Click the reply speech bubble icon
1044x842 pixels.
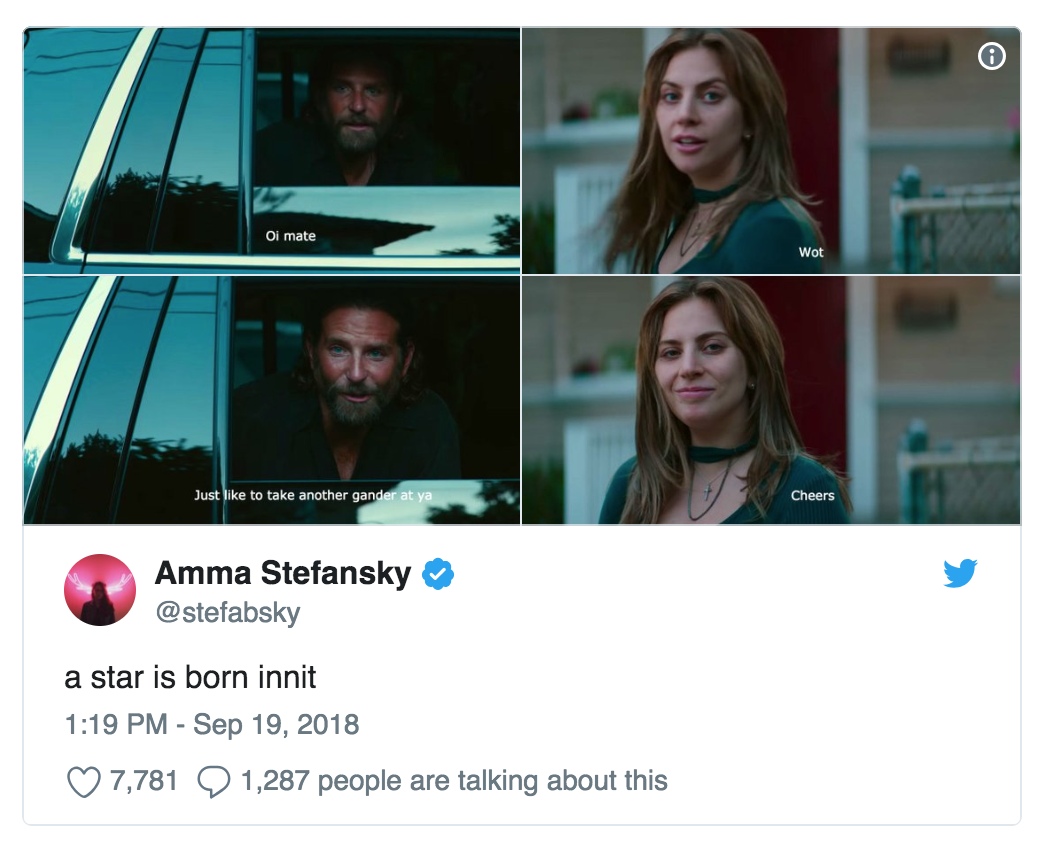(214, 781)
